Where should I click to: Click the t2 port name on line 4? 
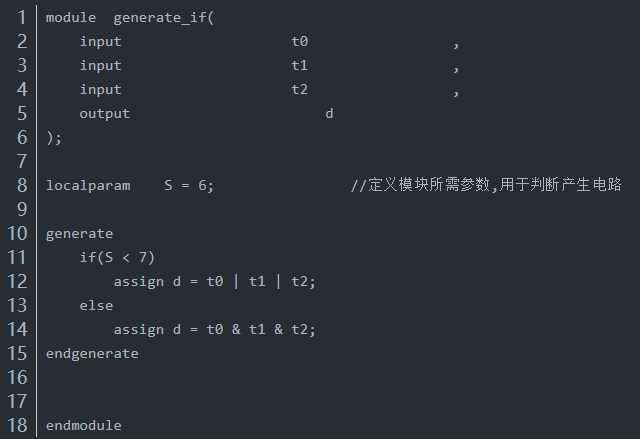click(300, 89)
